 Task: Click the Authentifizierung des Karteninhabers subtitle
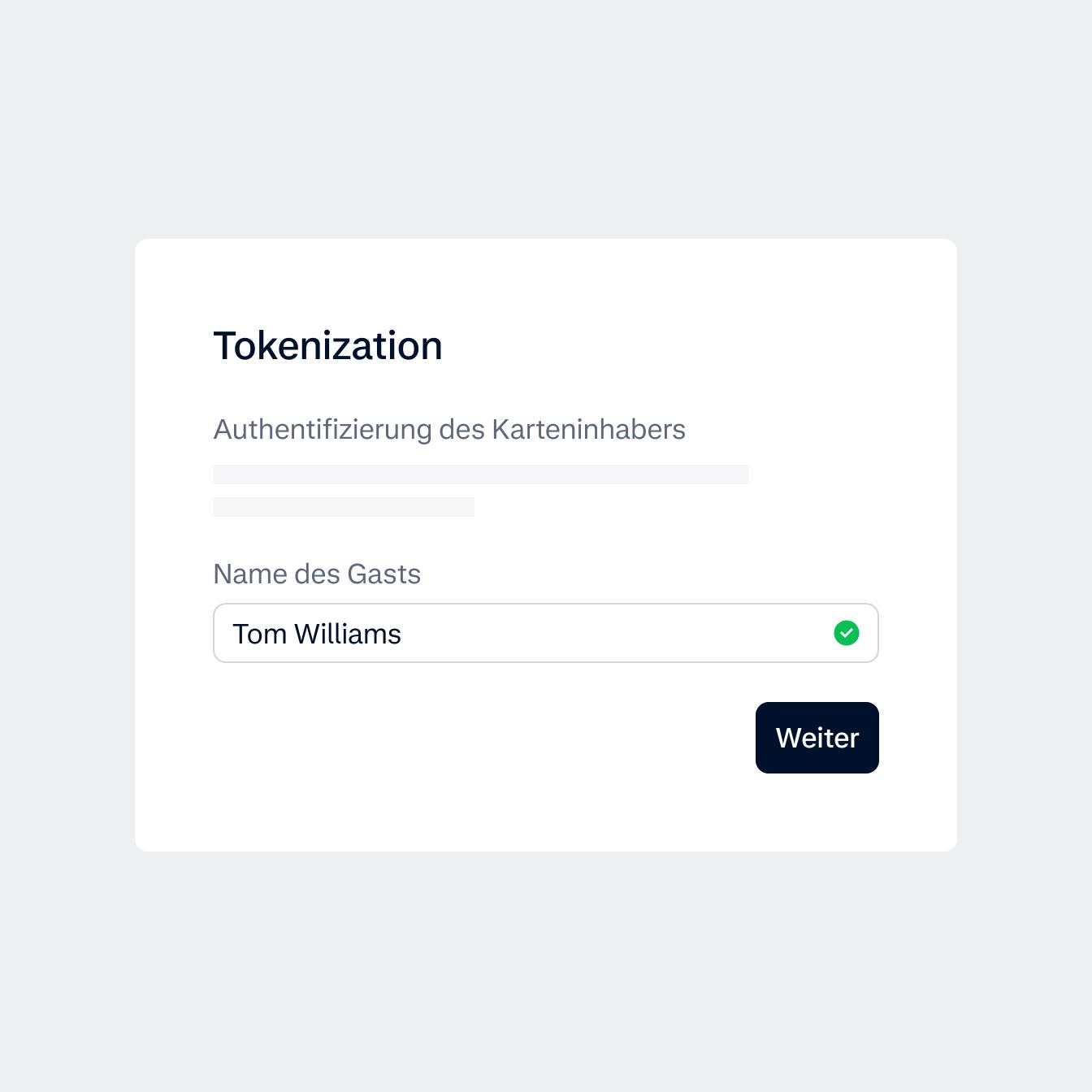point(449,429)
